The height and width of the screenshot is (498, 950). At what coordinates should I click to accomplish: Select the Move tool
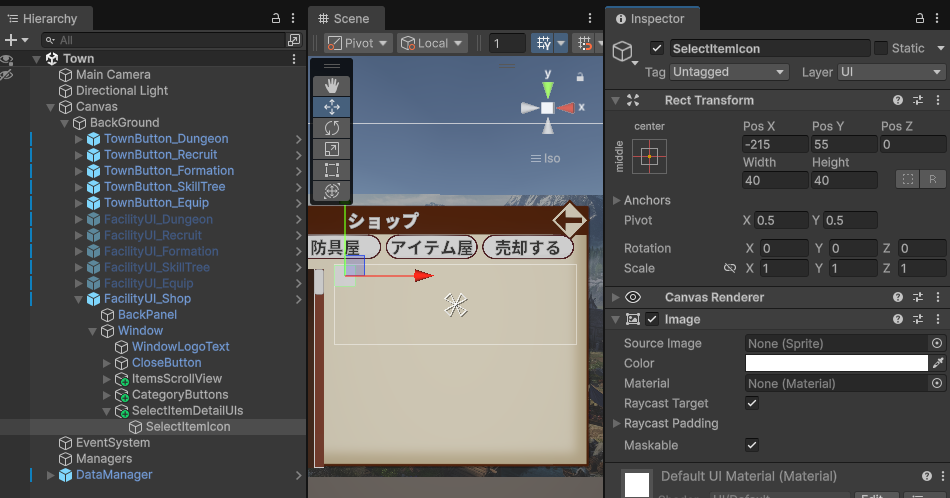click(x=332, y=107)
